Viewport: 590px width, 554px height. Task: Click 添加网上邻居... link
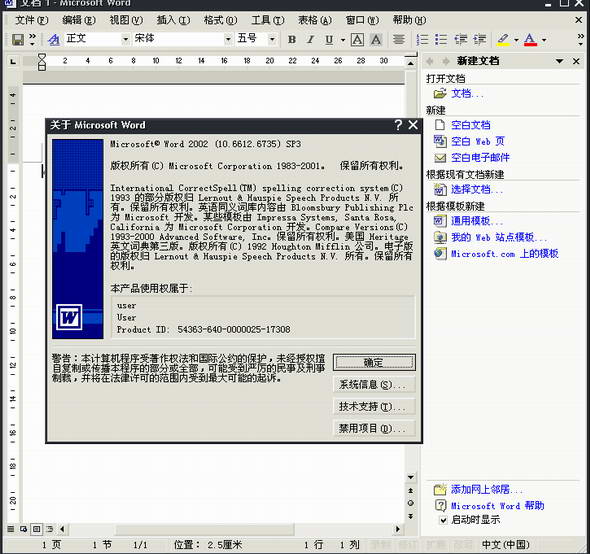coord(487,489)
